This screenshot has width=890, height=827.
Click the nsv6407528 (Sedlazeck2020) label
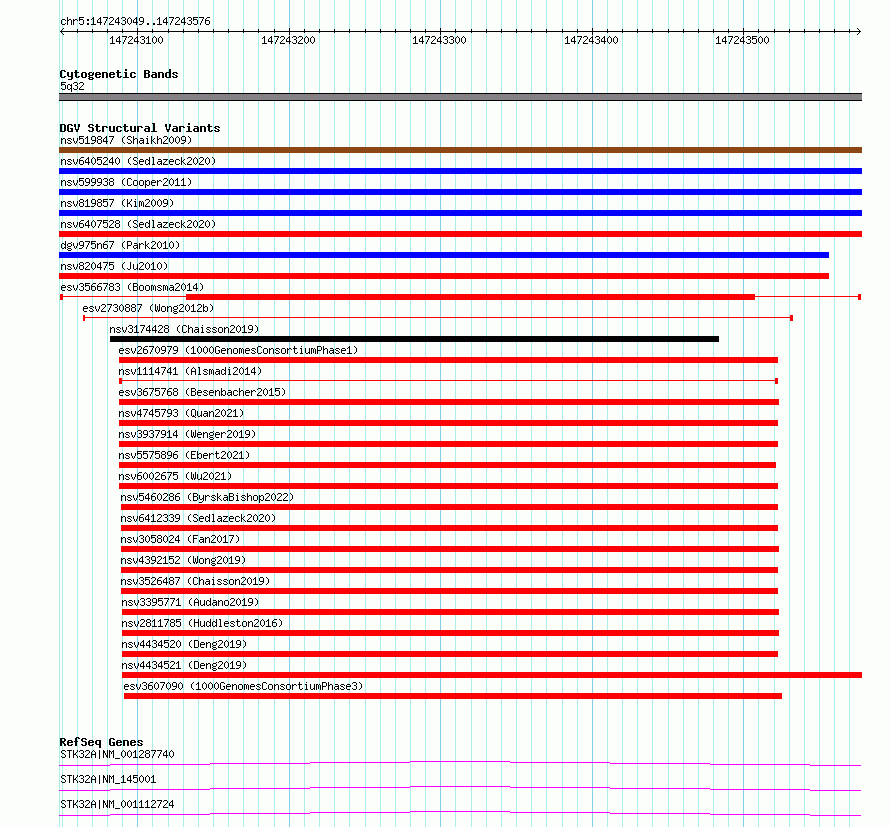(x=138, y=224)
